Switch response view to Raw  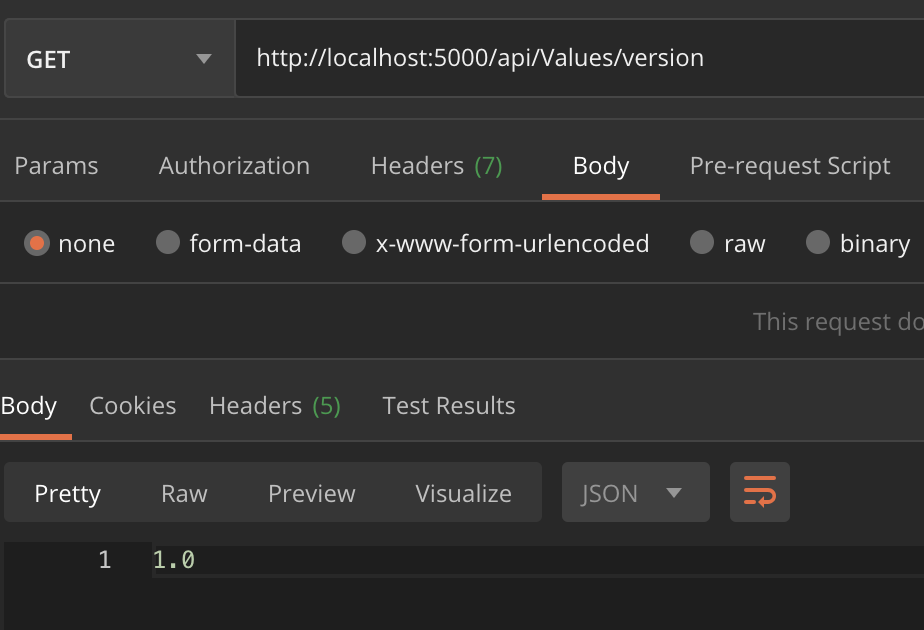coord(184,494)
